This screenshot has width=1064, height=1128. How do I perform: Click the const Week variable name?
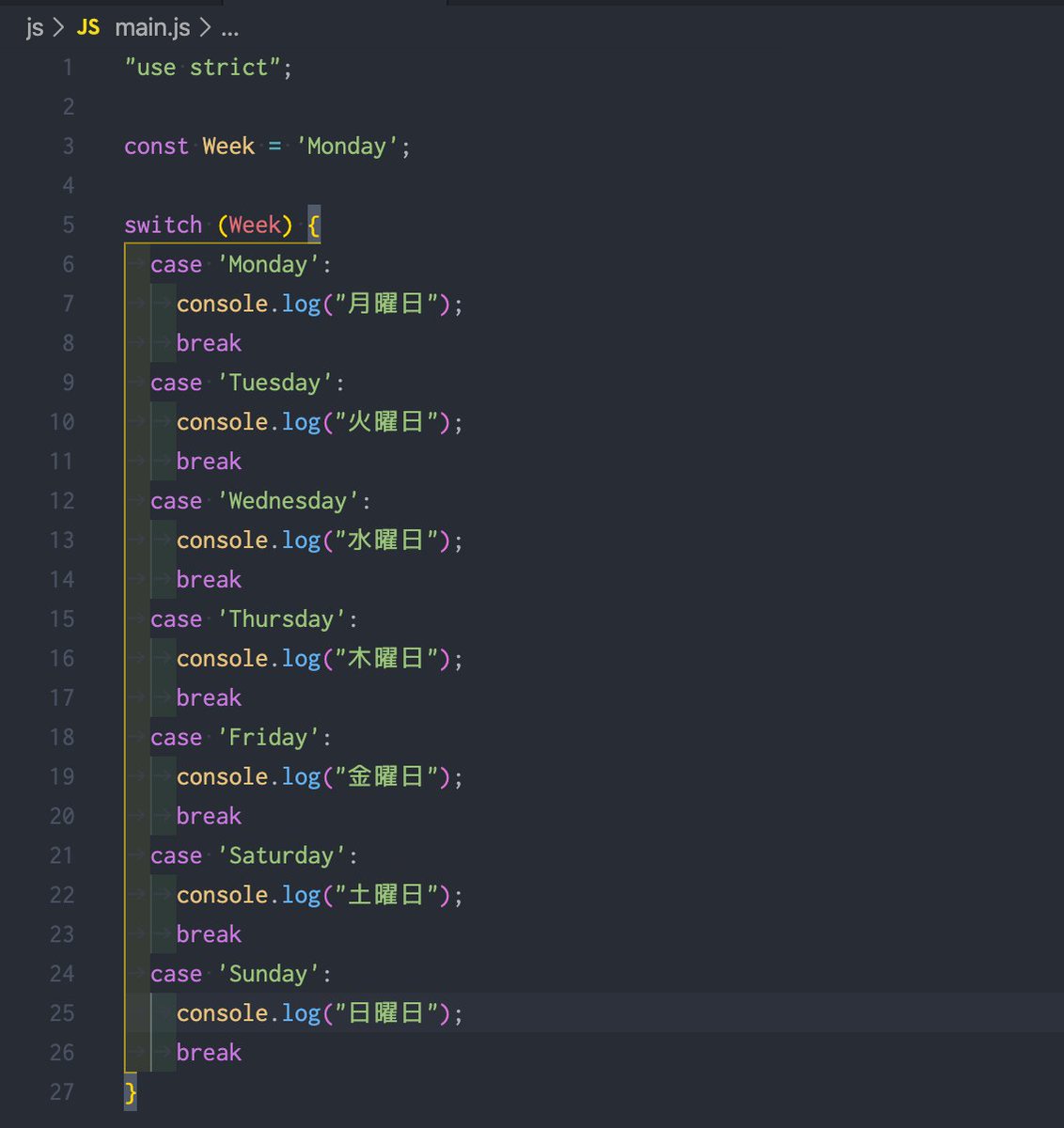click(x=228, y=147)
